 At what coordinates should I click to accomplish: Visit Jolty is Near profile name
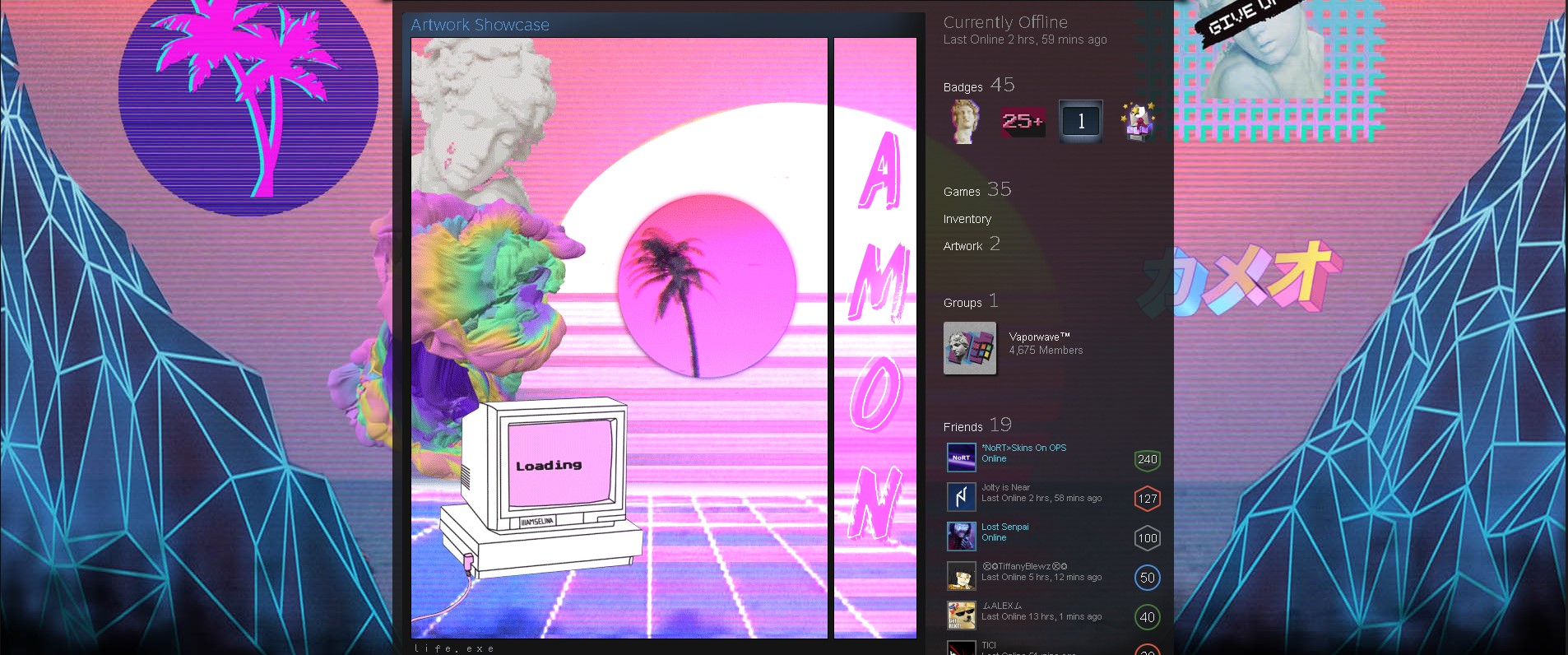coord(1005,487)
